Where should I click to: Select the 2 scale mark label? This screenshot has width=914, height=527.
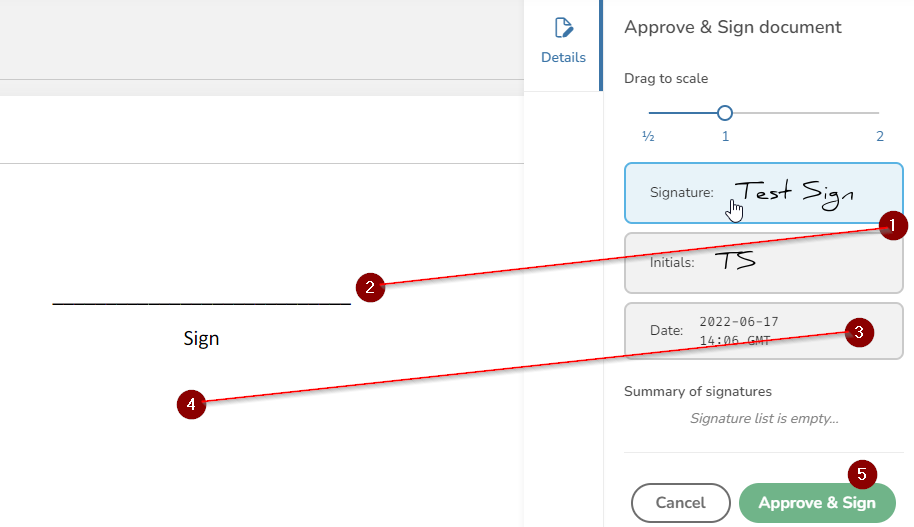pyautogui.click(x=880, y=136)
